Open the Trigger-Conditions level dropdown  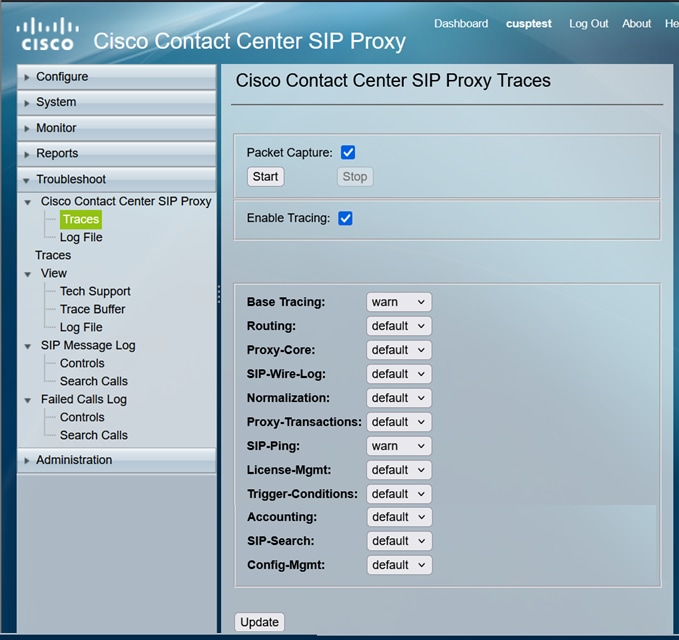tap(399, 494)
